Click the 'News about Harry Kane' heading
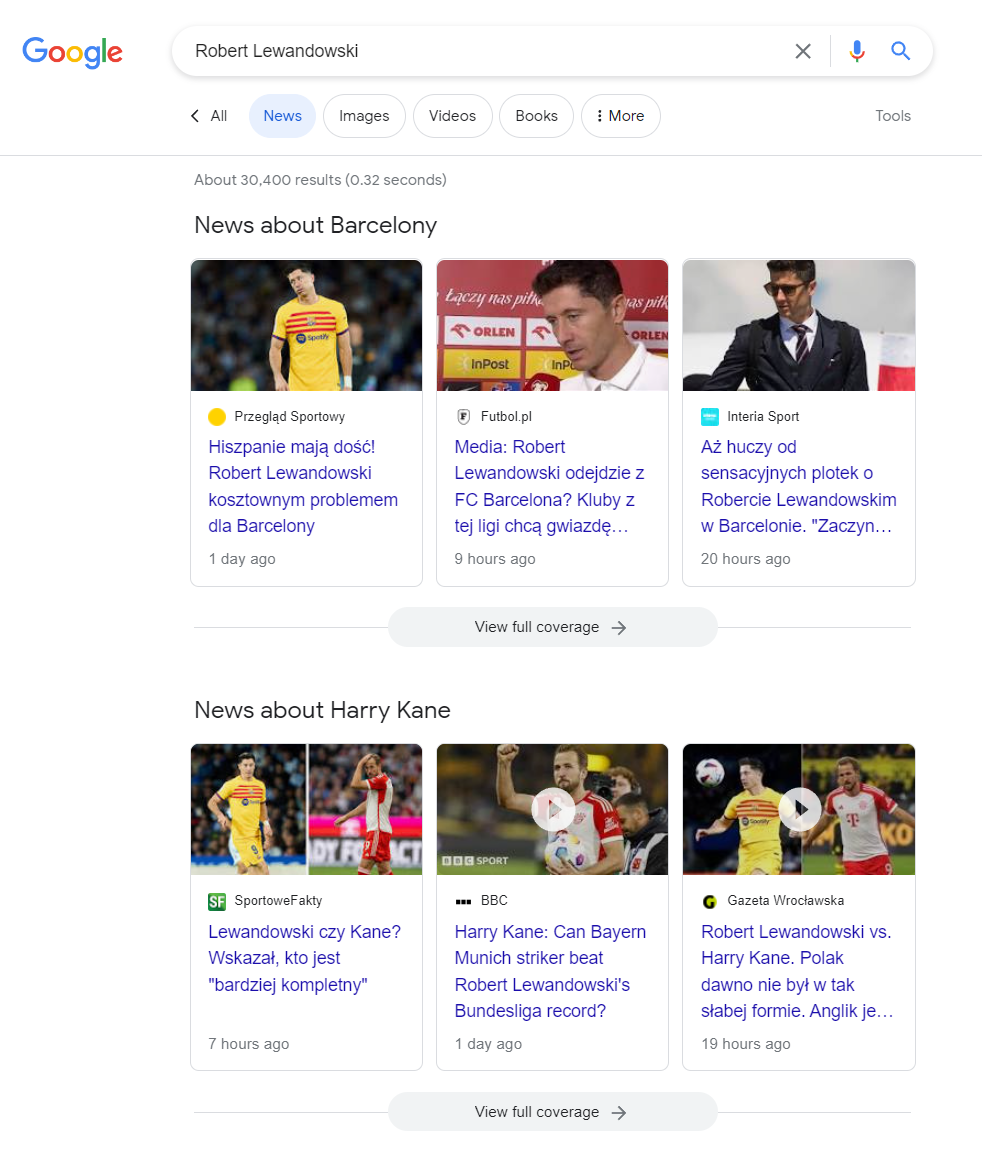 click(x=322, y=710)
